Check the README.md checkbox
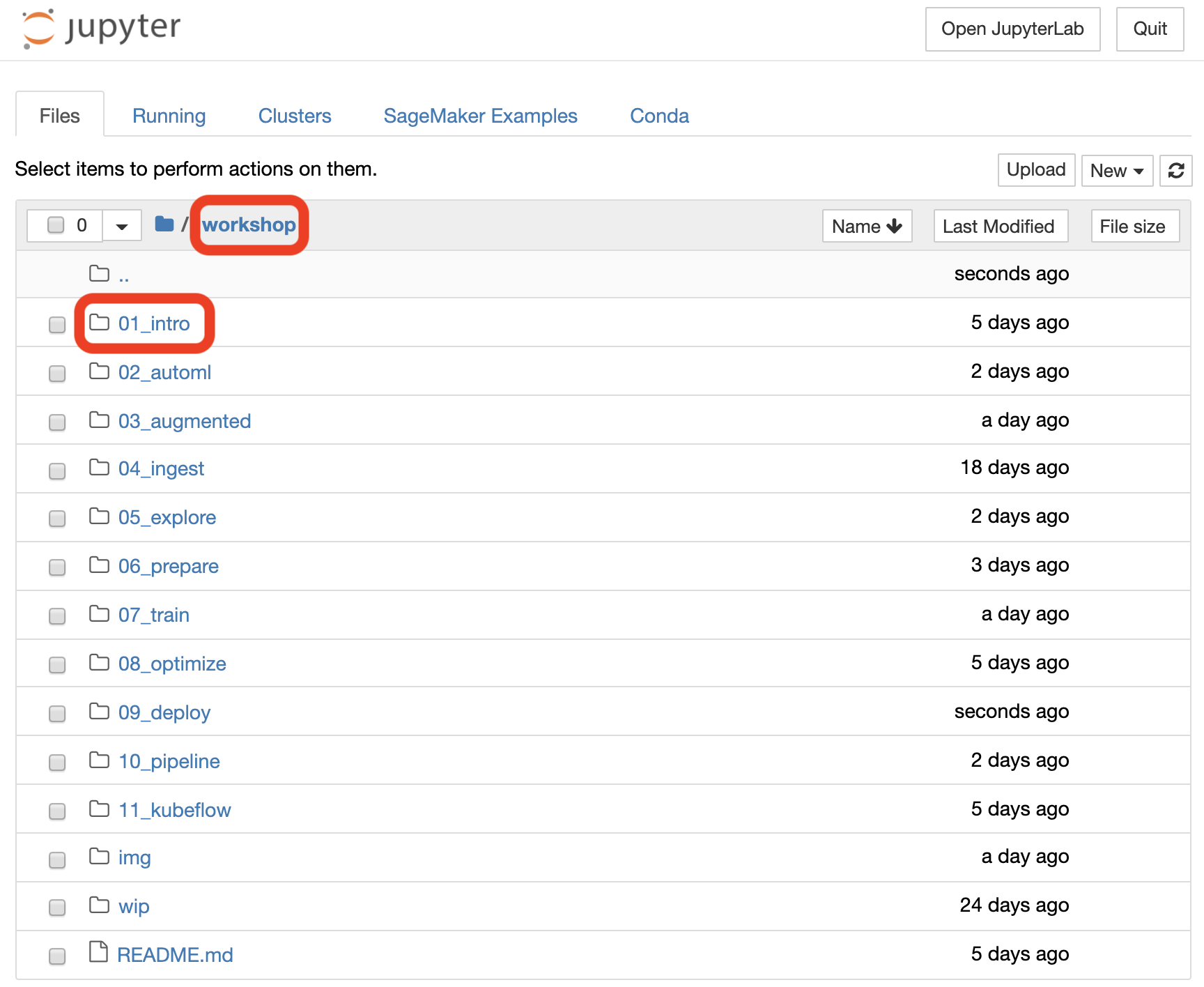 point(57,956)
